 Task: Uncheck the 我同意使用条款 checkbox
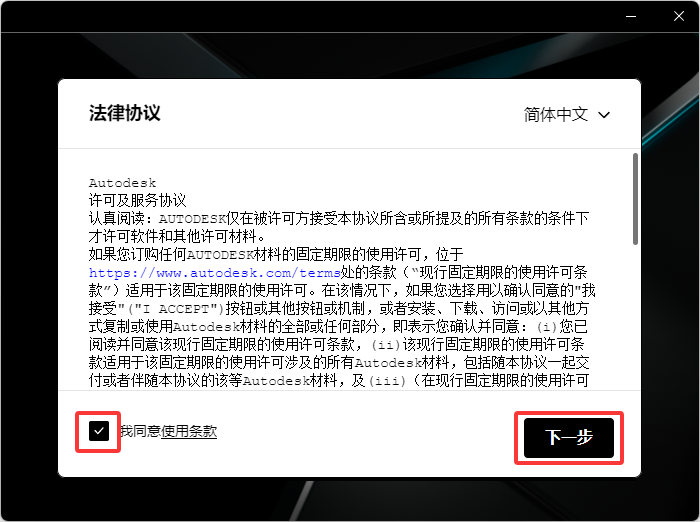coord(99,431)
